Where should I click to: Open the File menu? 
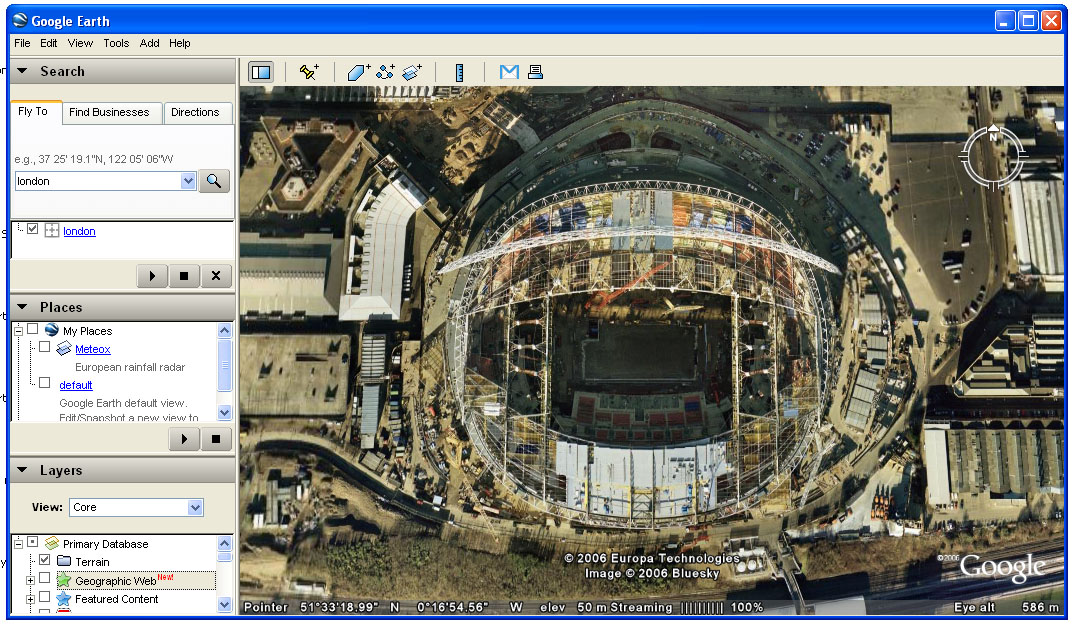tap(22, 43)
